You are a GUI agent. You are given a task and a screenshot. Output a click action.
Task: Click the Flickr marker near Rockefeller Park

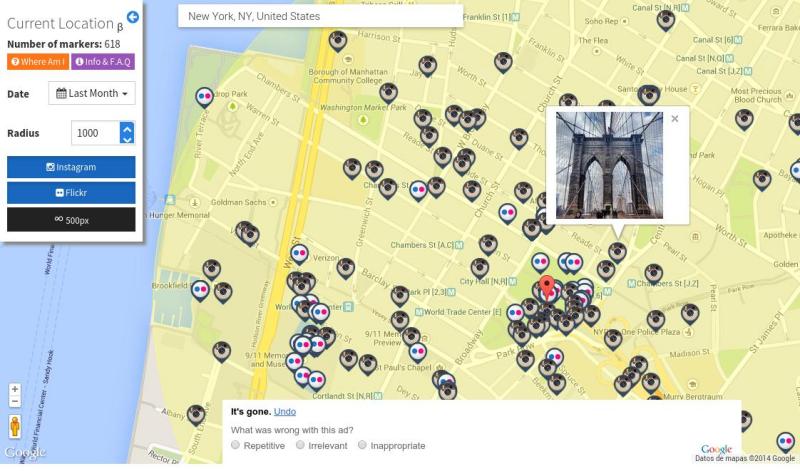tap(205, 97)
